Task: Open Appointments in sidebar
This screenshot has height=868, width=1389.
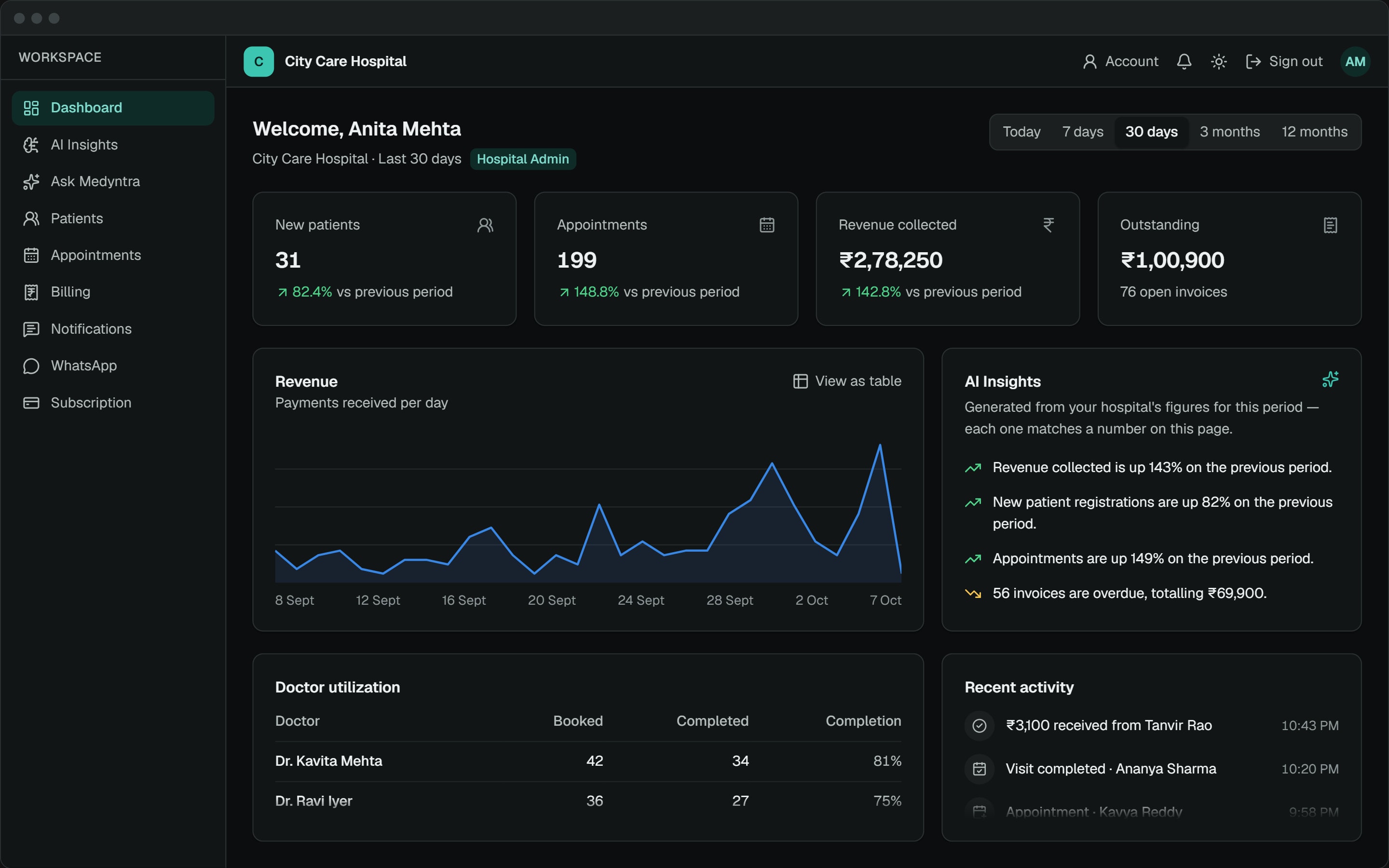Action: 113,256
